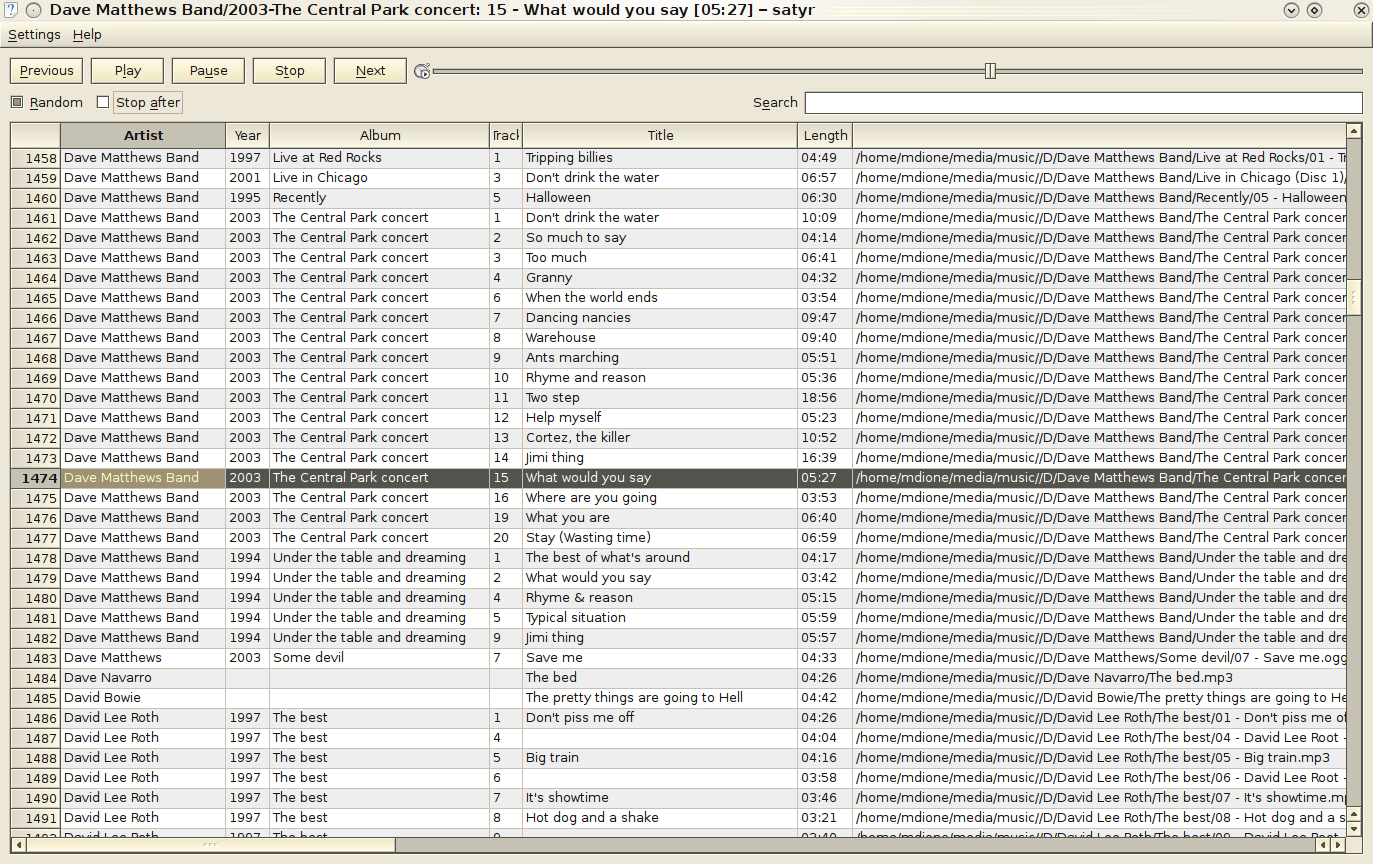Select song title 'Tripping billies'
Screen dimensions: 1373x864
(569, 158)
